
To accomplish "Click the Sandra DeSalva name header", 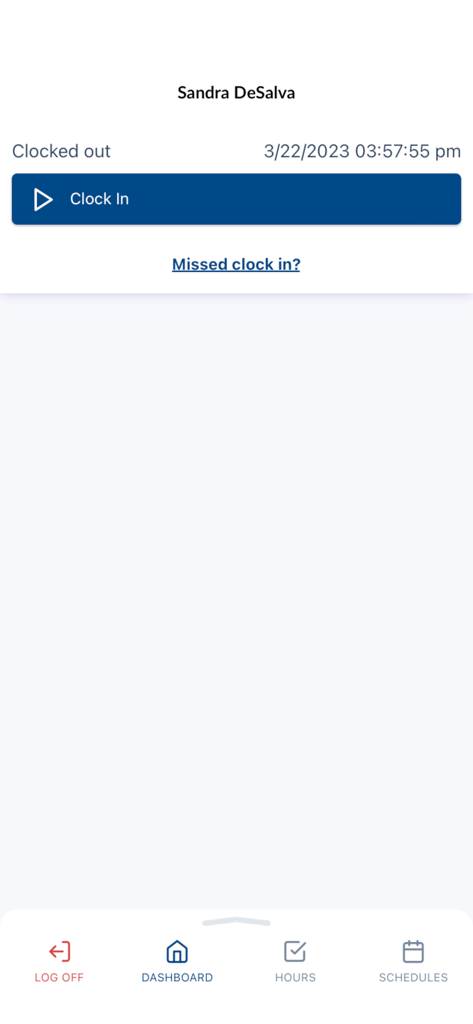I will 236,93.
